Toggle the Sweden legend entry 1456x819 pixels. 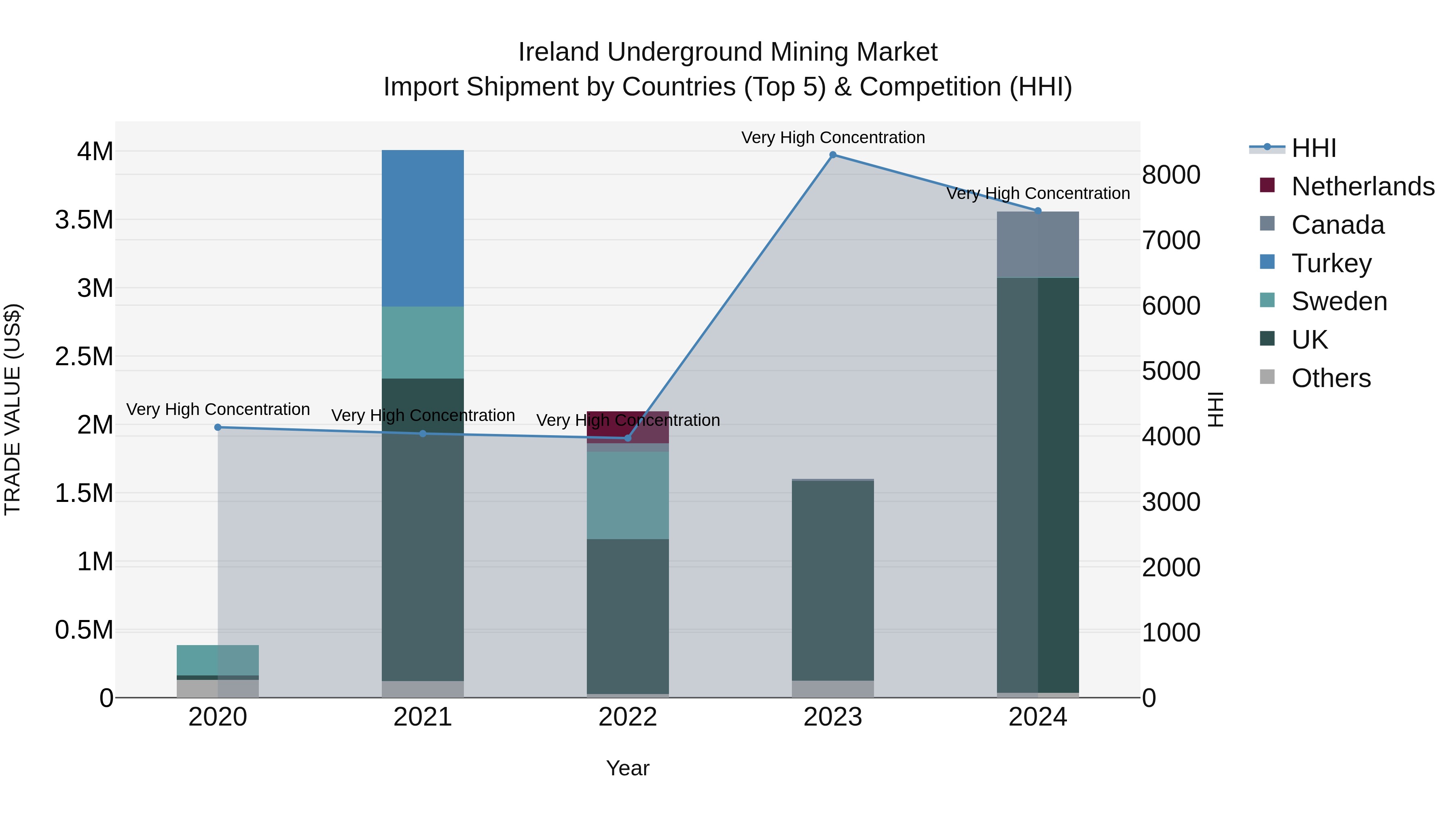(1323, 301)
